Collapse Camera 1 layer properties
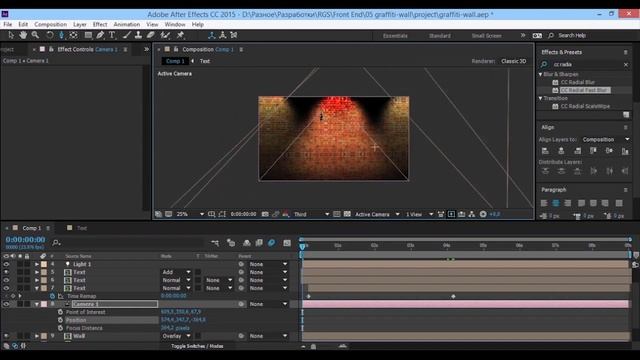The image size is (640, 360). point(37,304)
